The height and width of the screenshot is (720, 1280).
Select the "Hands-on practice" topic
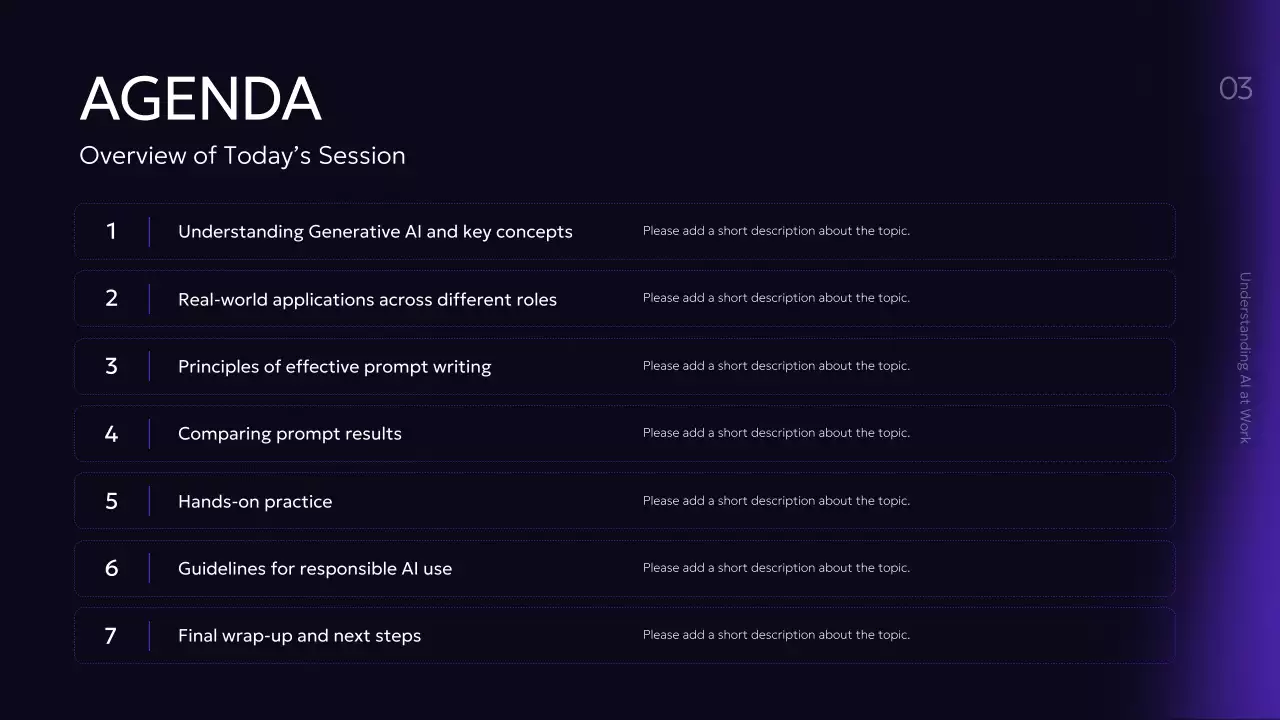(x=255, y=502)
